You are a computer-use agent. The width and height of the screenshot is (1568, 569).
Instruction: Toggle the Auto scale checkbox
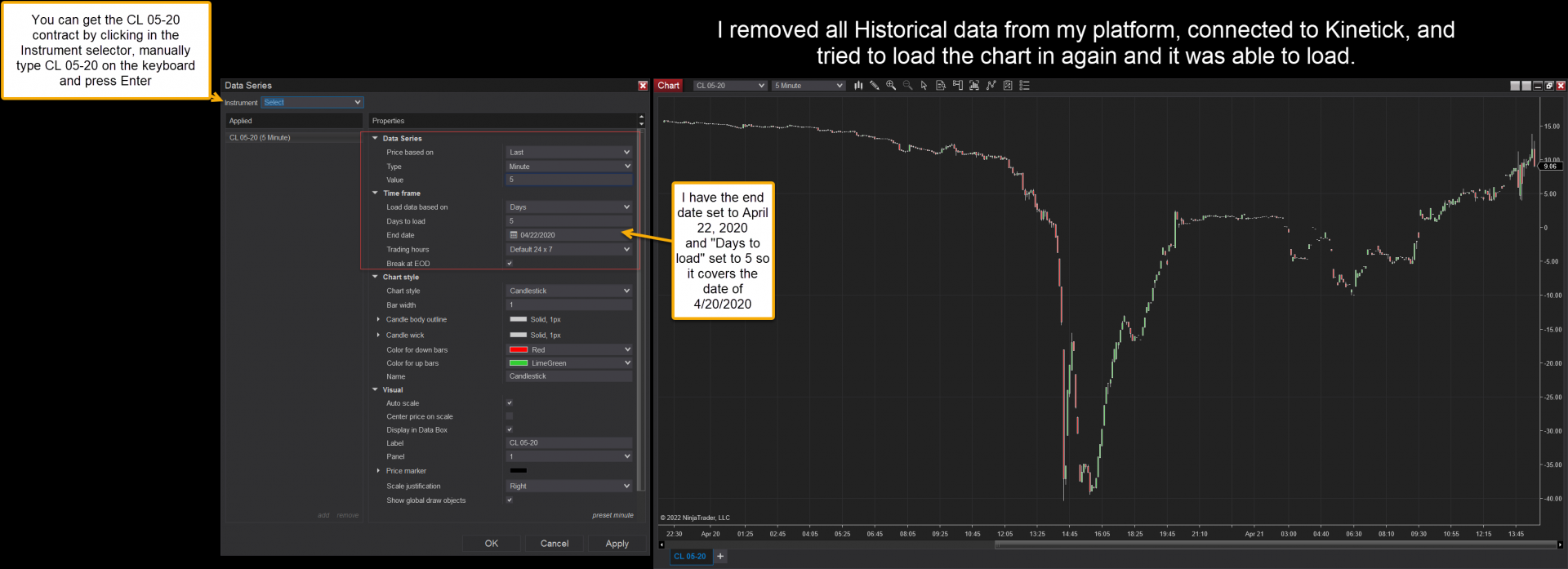click(x=510, y=402)
